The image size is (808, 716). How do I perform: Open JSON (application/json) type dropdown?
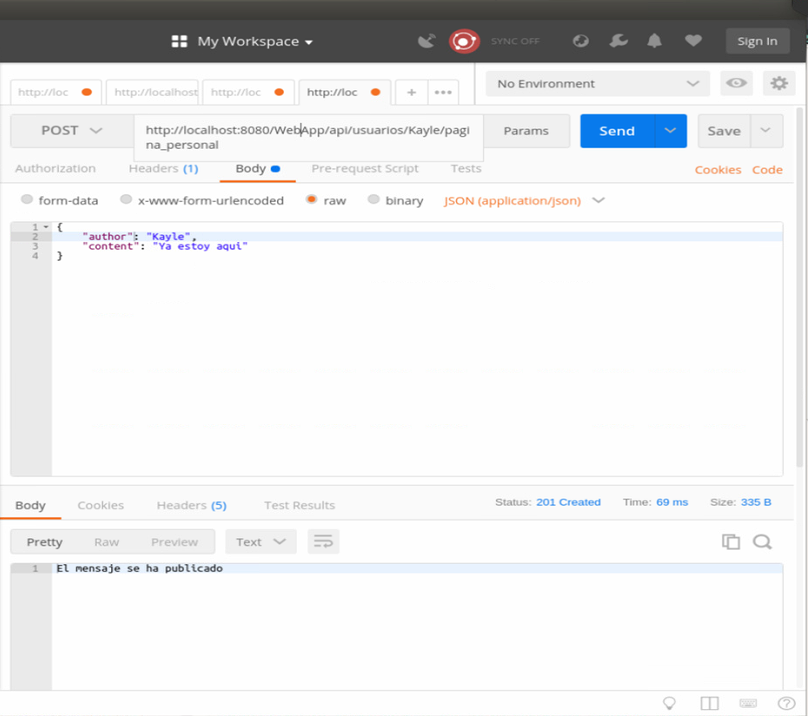pyautogui.click(x=524, y=201)
